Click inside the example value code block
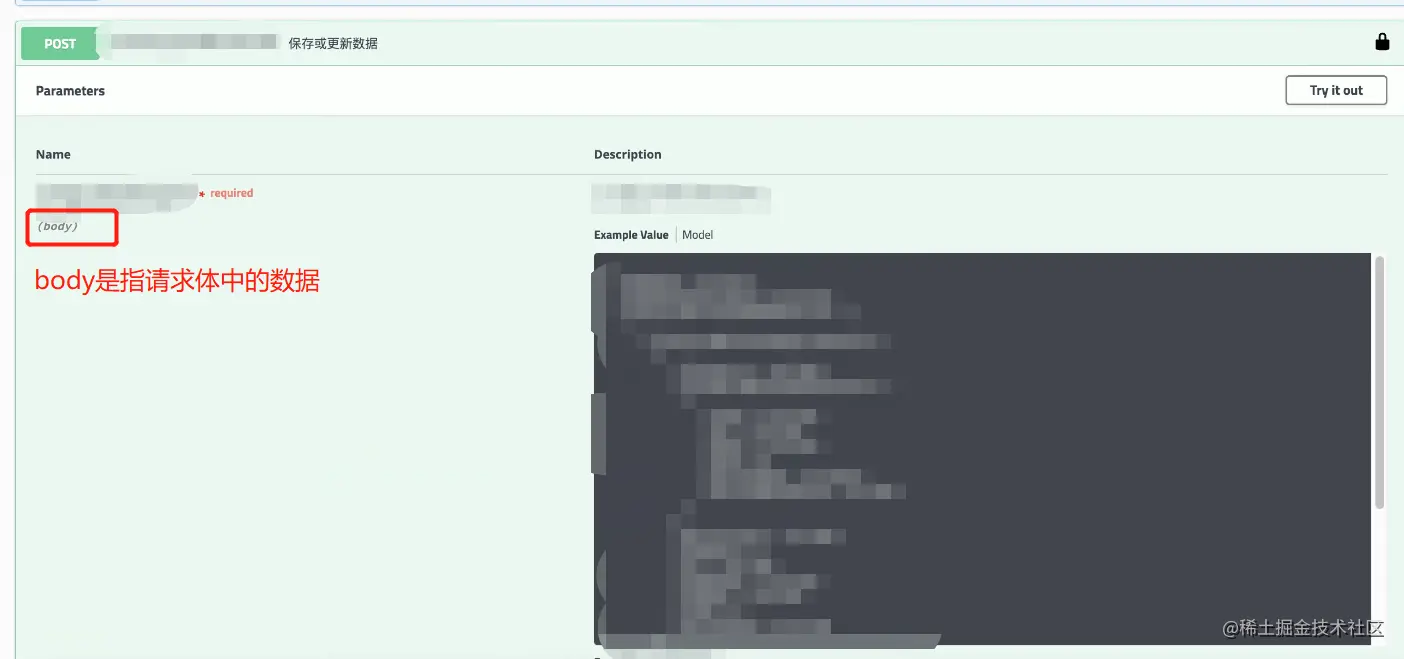1404x659 pixels. click(x=982, y=448)
